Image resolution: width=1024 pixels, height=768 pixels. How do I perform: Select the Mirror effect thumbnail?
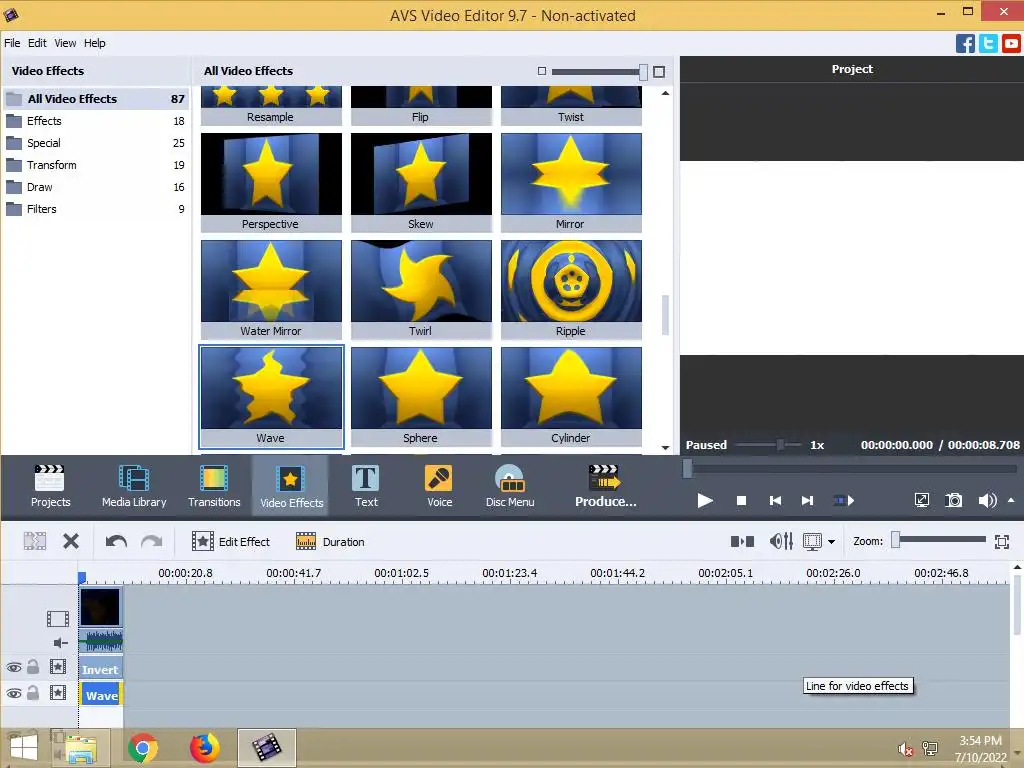(571, 182)
